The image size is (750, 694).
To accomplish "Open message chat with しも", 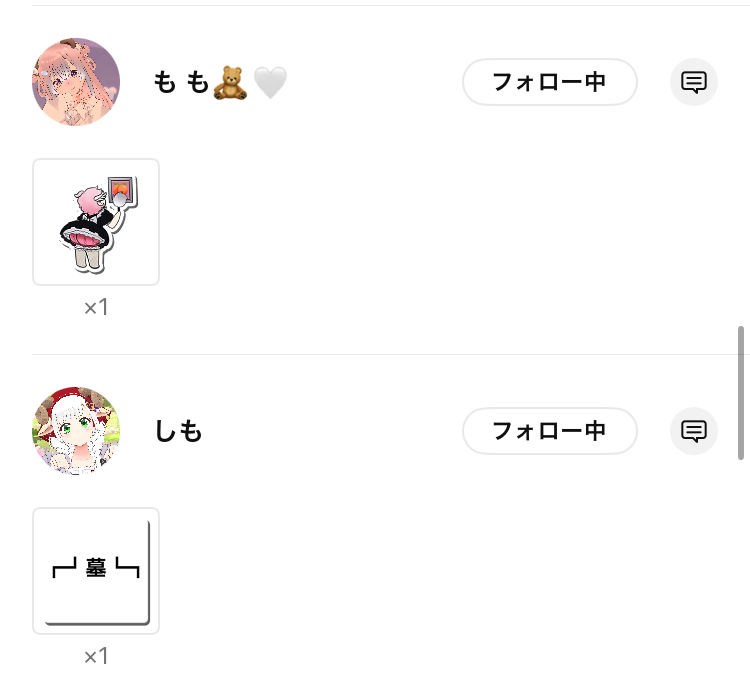I will tap(694, 431).
